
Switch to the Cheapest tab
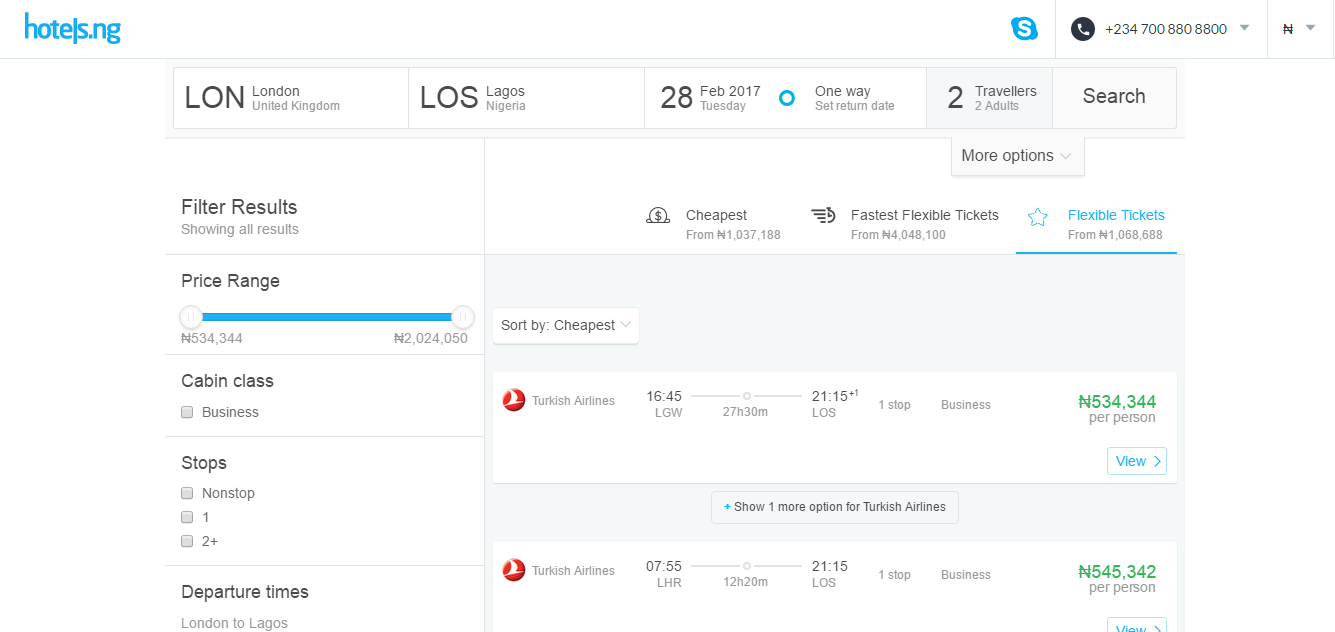(x=714, y=224)
